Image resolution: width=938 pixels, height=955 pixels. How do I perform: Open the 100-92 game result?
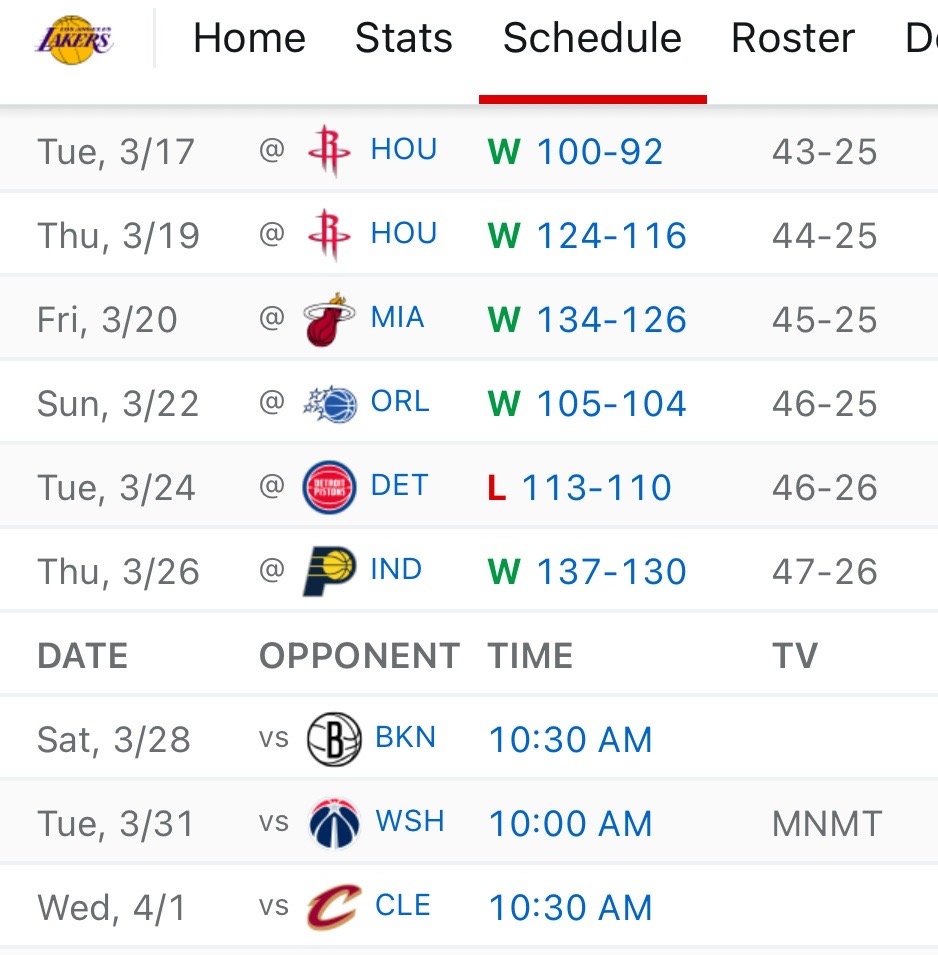tap(599, 152)
